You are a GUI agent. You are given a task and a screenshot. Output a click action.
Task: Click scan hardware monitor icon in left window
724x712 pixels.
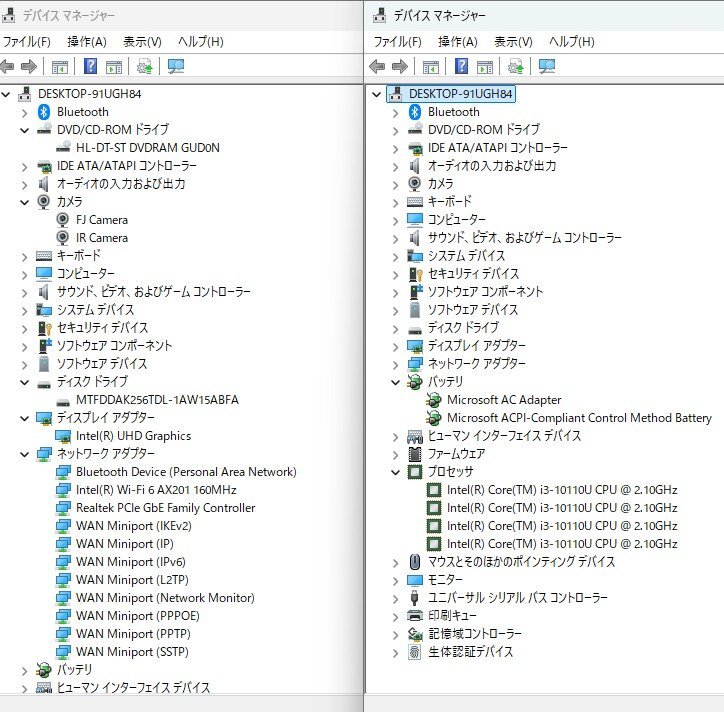(176, 67)
